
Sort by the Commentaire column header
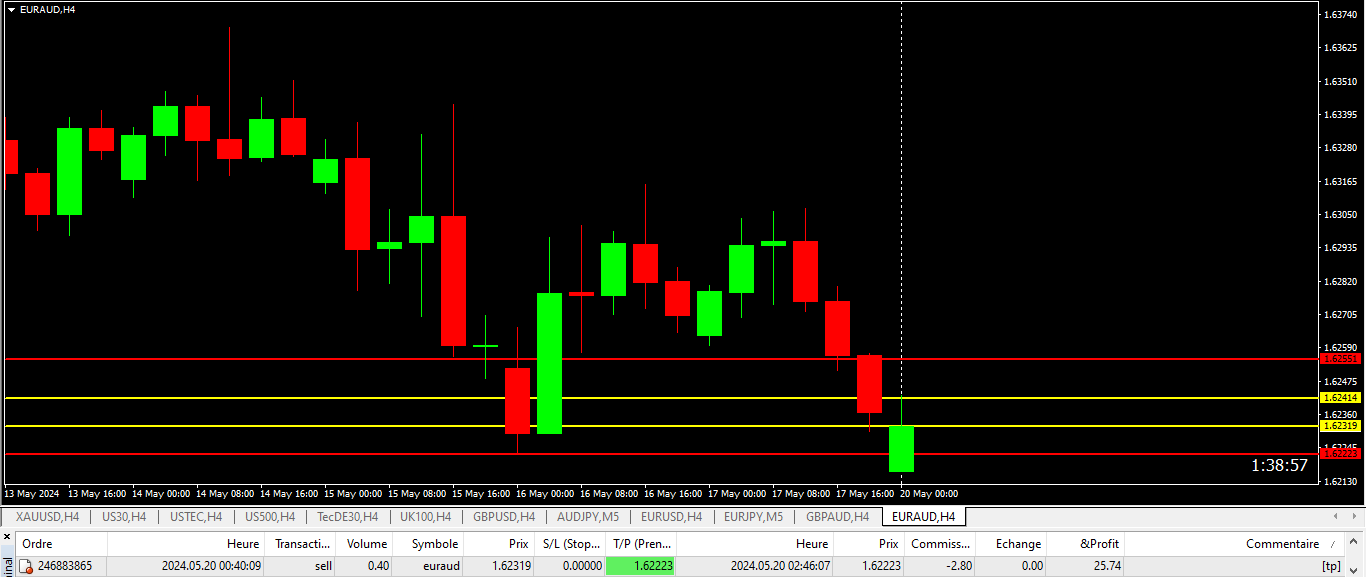(x=1235, y=544)
